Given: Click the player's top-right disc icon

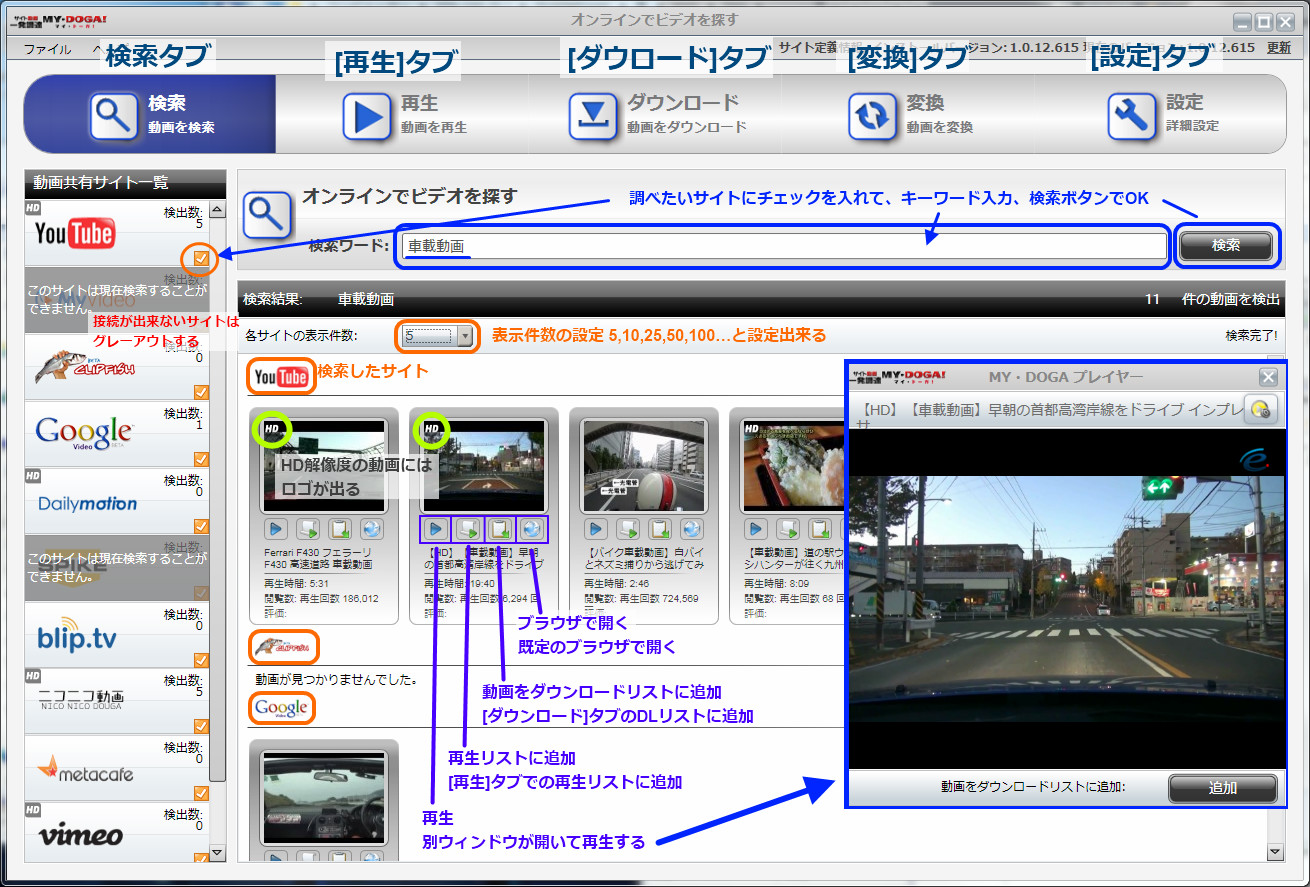Looking at the screenshot, I should coord(1262,408).
